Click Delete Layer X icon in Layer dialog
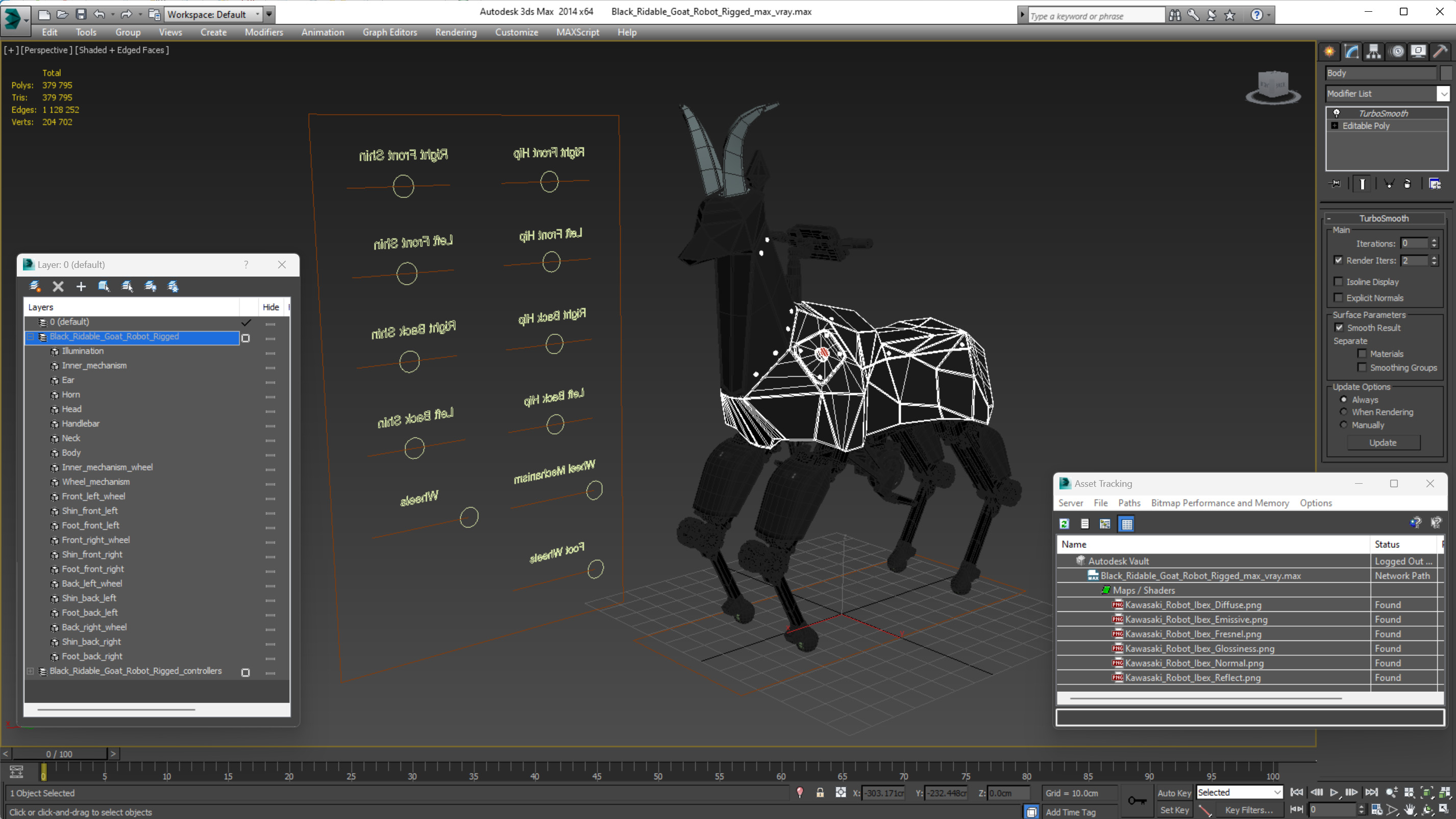 click(x=58, y=287)
